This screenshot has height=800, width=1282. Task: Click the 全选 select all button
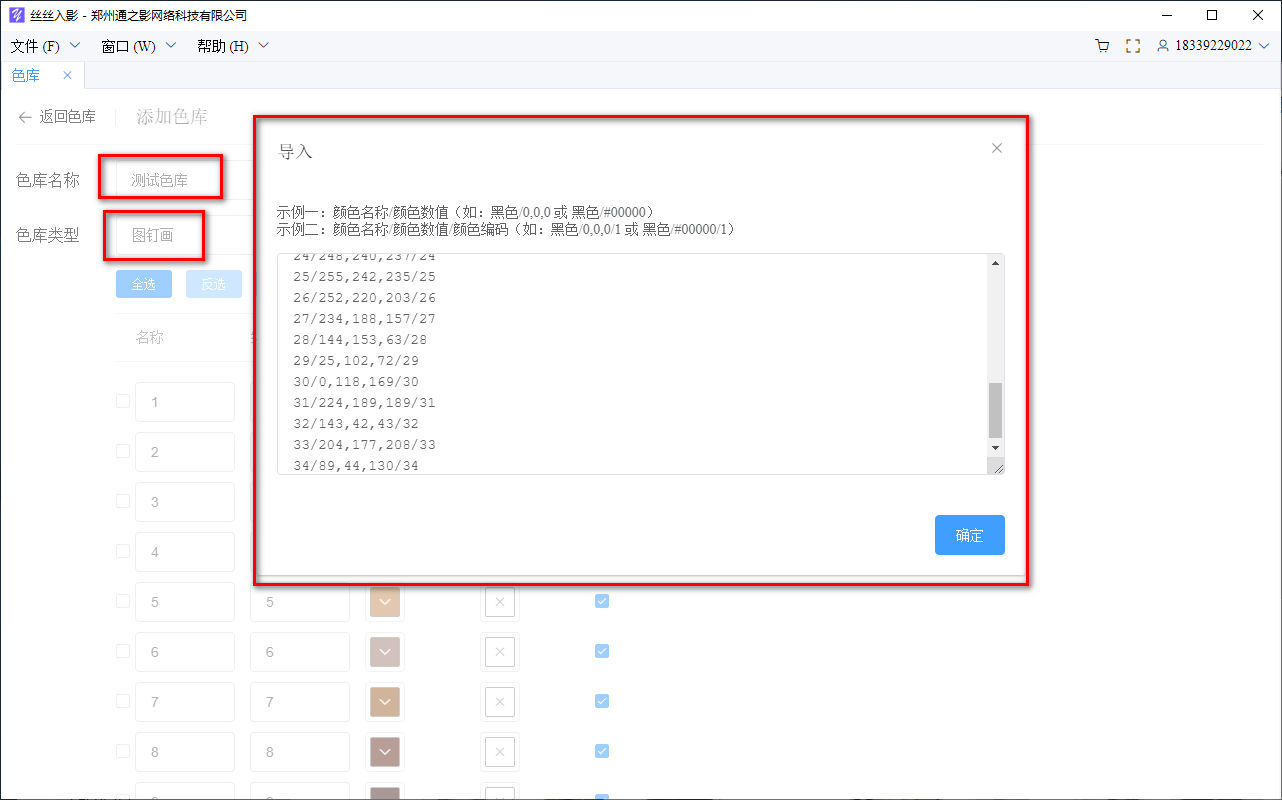(143, 284)
